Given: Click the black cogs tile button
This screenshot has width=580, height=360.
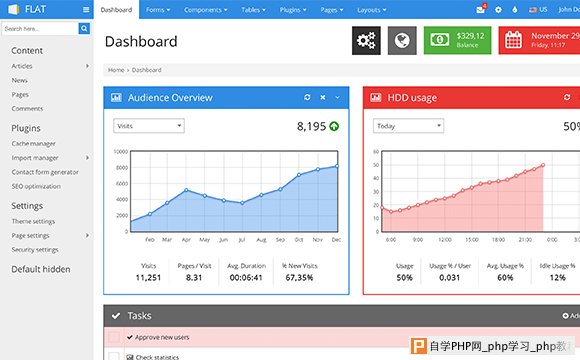Looking at the screenshot, I should click(366, 40).
